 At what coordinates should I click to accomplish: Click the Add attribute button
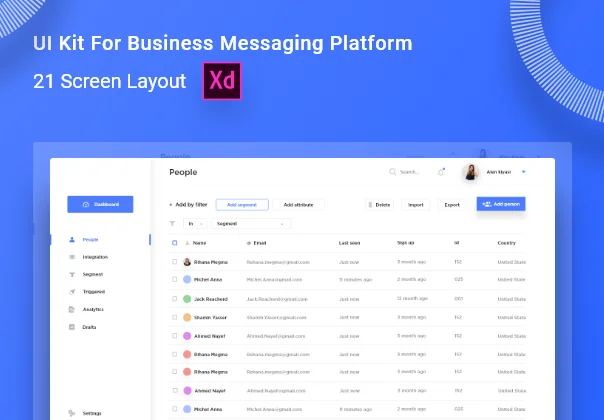(x=298, y=205)
